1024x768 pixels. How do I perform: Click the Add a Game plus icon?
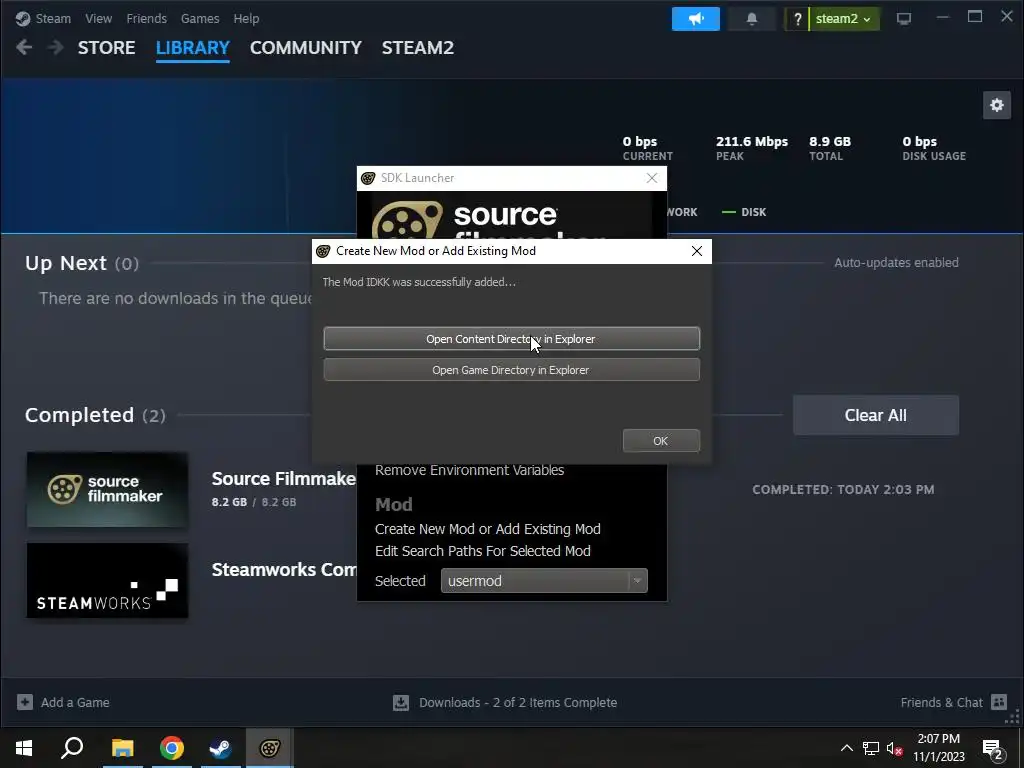[25, 702]
